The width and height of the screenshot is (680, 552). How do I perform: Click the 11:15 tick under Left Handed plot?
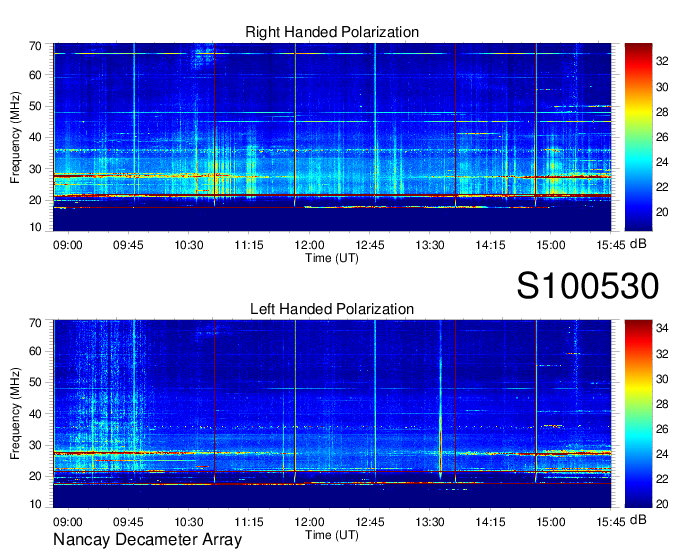(x=249, y=522)
